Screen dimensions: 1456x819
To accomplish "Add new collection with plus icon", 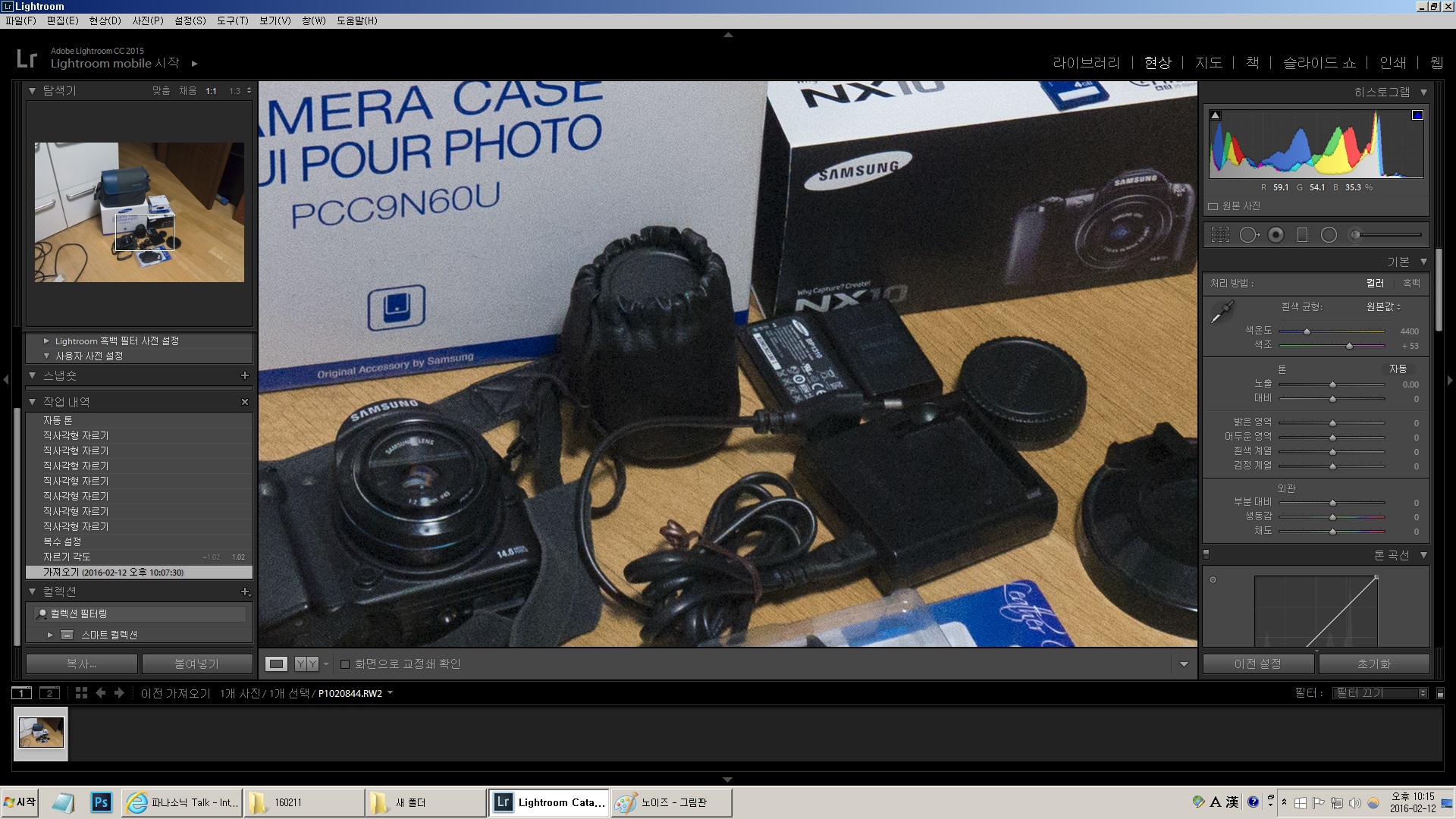I will (x=245, y=591).
